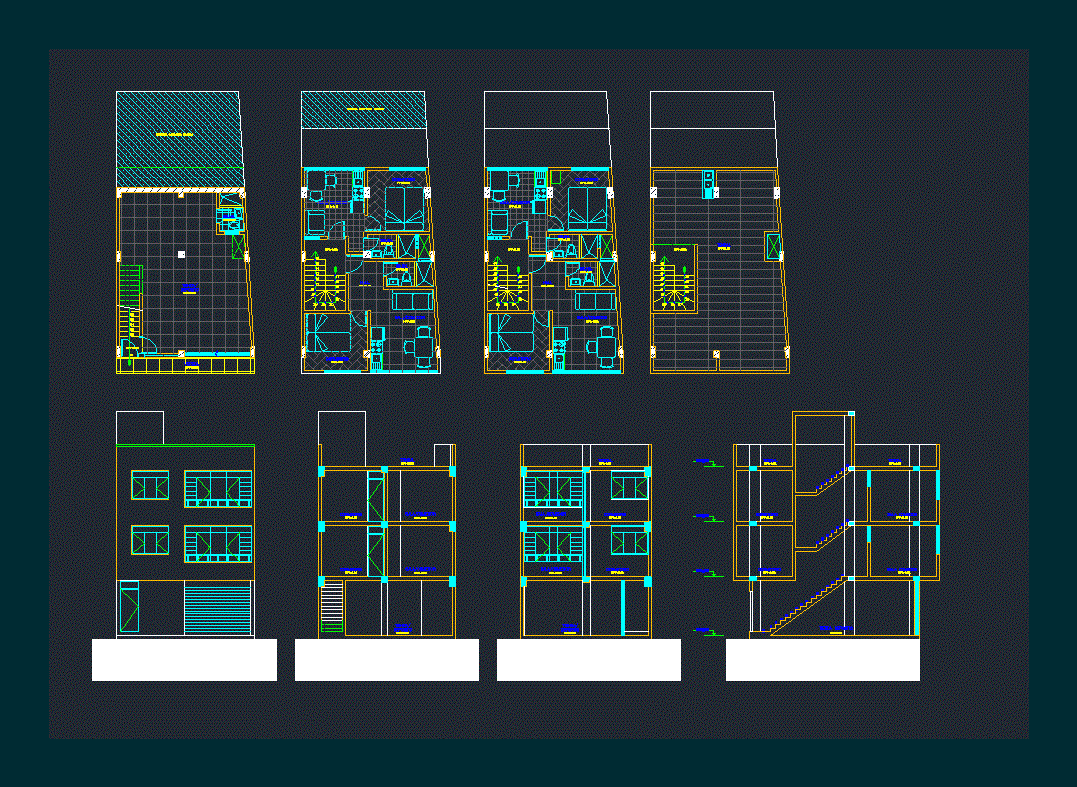Click the ground-level staircase in the rightmost section
This screenshot has height=787, width=1077.
(x=808, y=606)
